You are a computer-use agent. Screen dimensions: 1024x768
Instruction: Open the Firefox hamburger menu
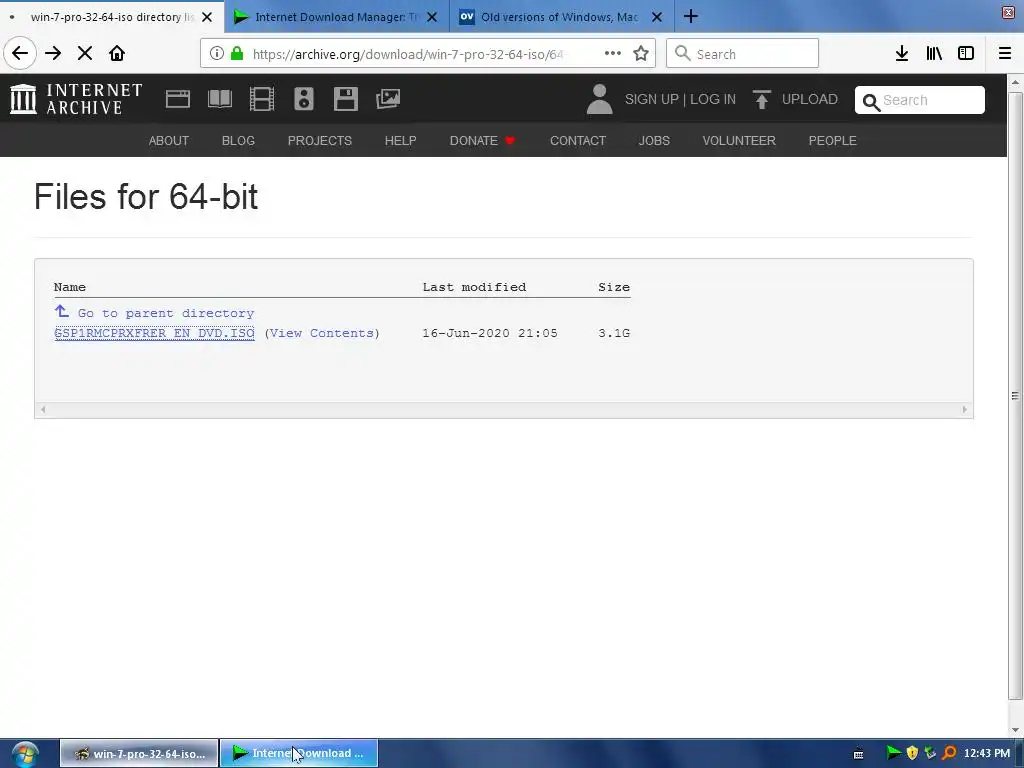(x=1005, y=54)
